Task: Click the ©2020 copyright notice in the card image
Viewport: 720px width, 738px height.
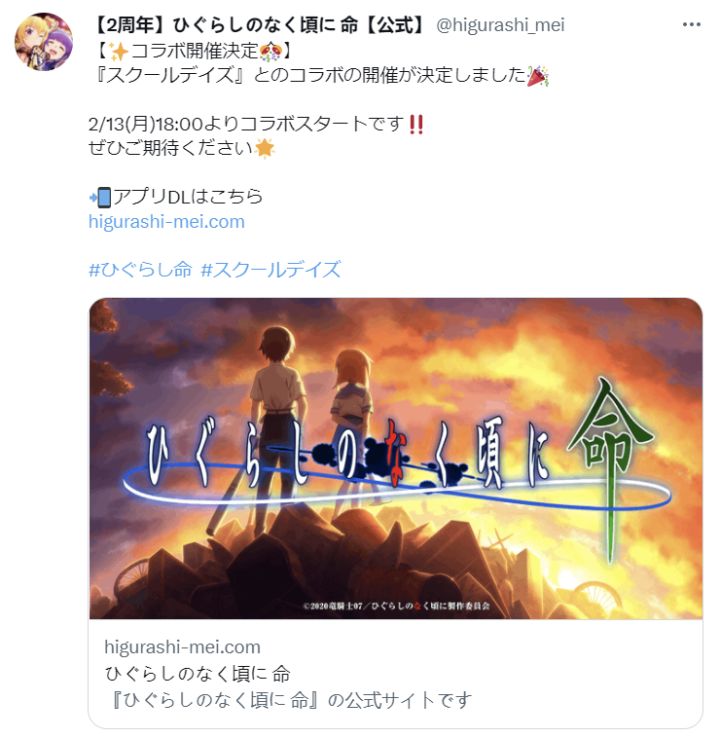Action: coord(397,606)
